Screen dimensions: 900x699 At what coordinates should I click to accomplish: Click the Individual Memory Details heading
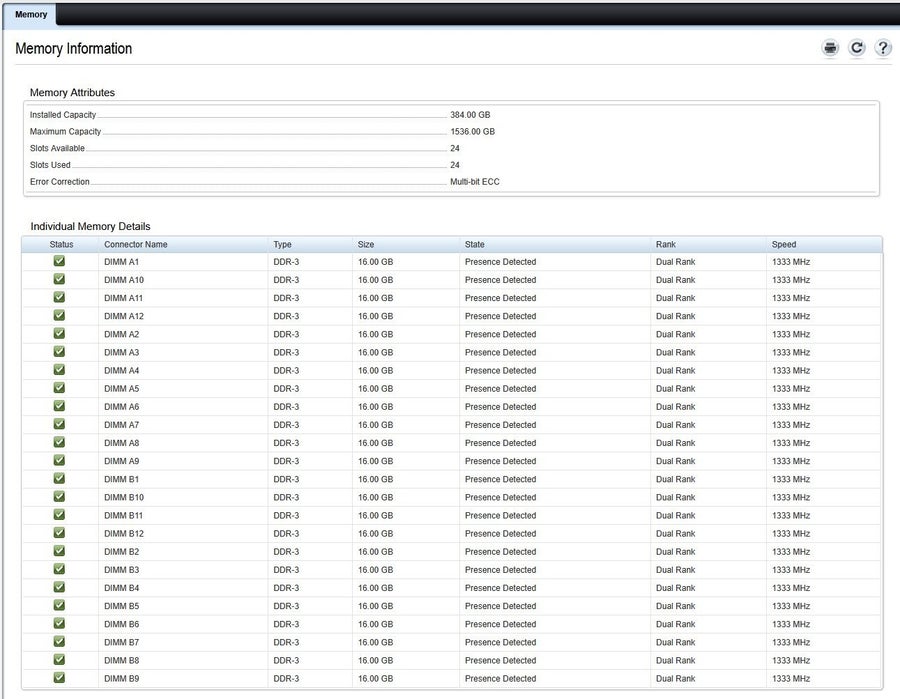(90, 226)
